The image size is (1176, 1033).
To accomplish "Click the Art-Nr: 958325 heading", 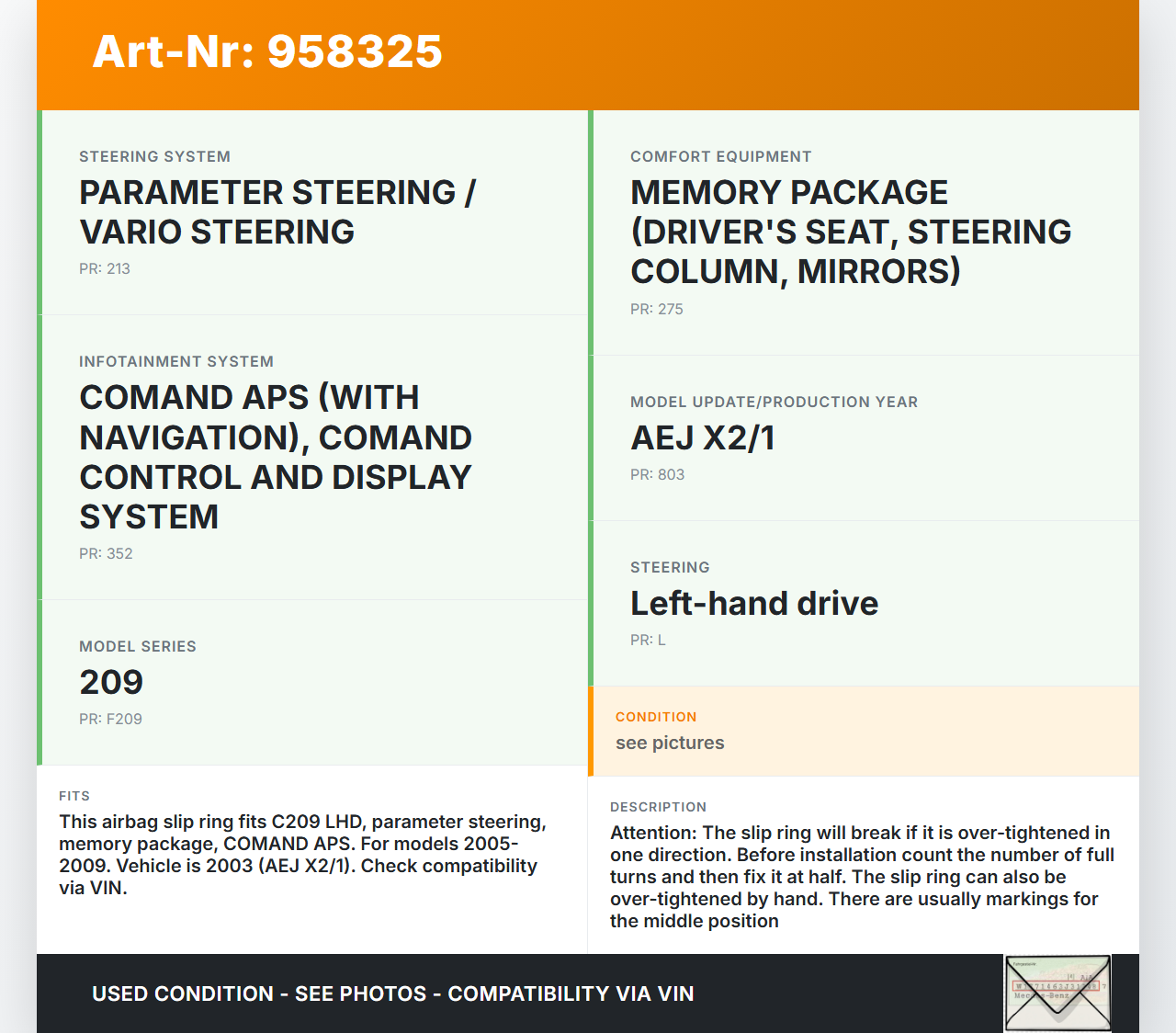I will pos(267,51).
